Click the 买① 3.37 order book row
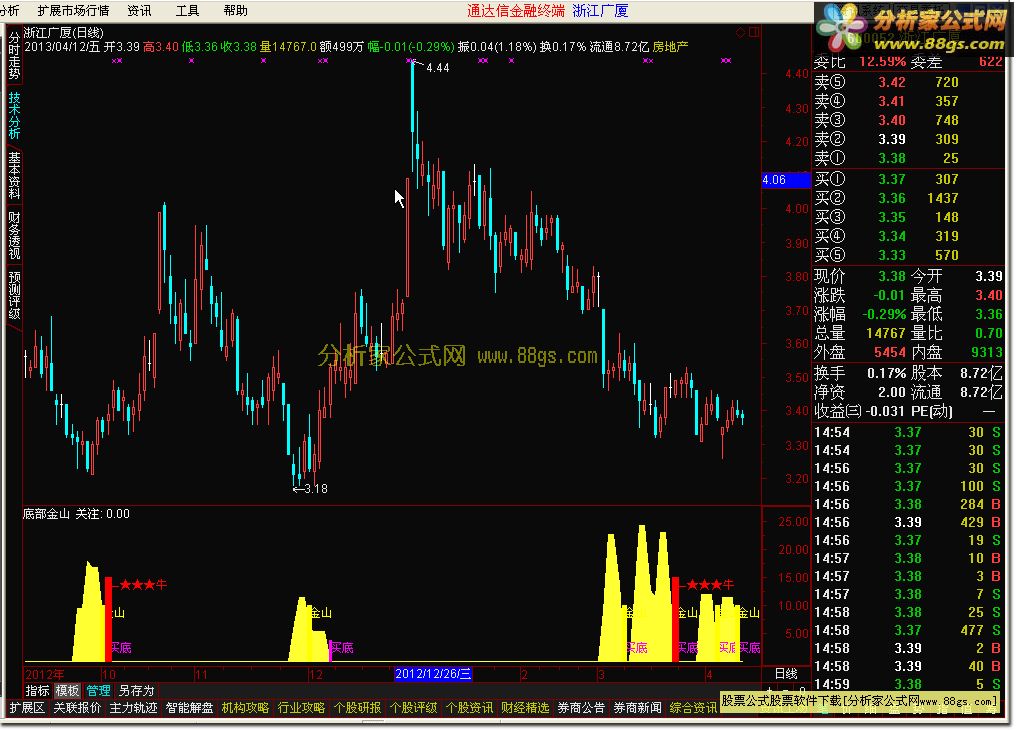1016x730 pixels. [908, 179]
